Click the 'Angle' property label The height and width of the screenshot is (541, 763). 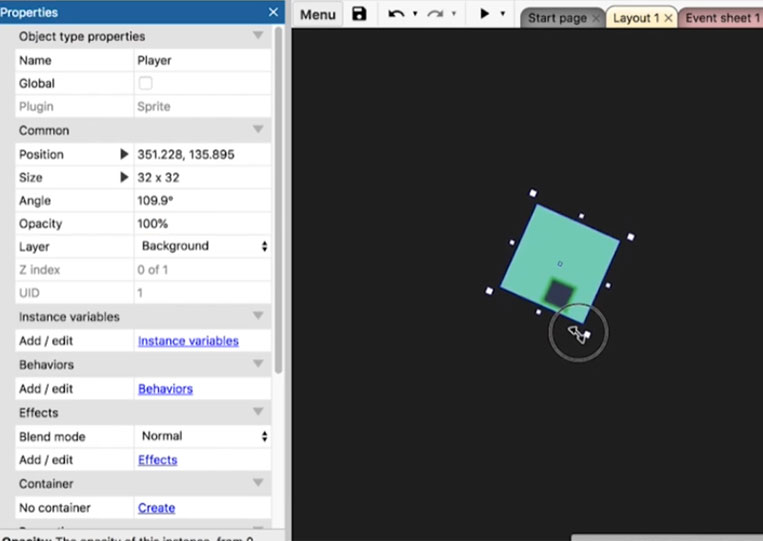(35, 200)
